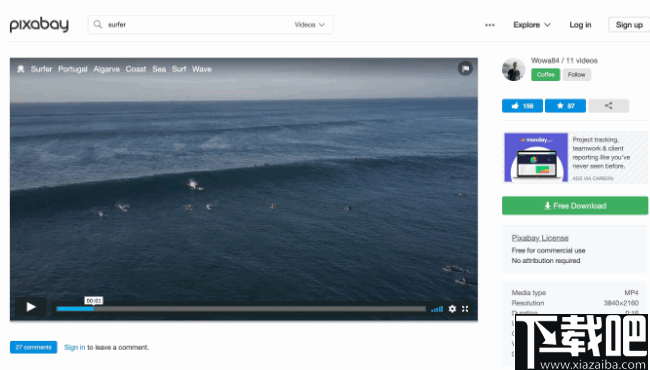Image resolution: width=650 pixels, height=370 pixels.
Task: Click the surfer search input field
Action: (x=198, y=25)
